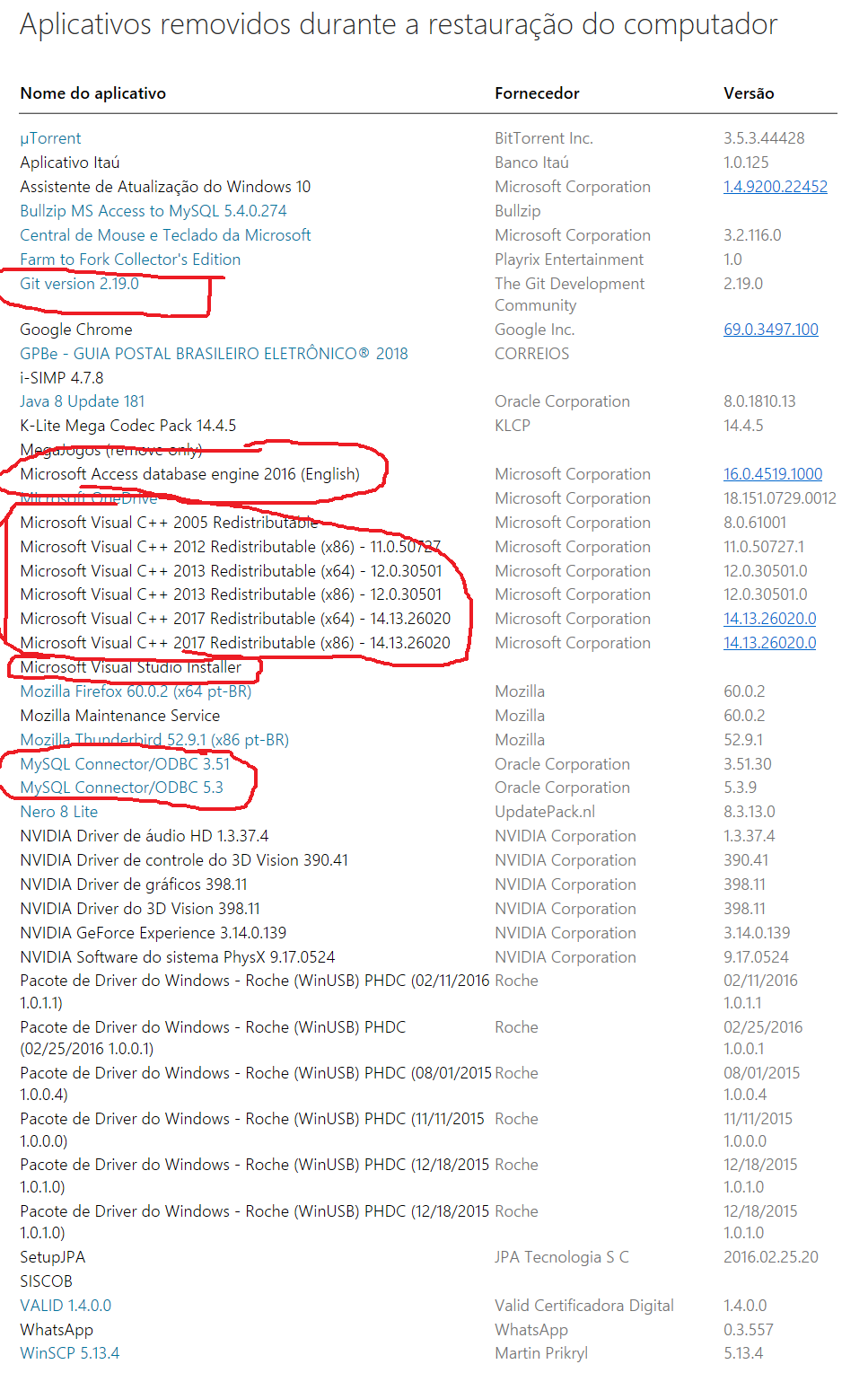Image resolution: width=868 pixels, height=1373 pixels.
Task: Select Assistente de Atualização do Windows 10
Action: pyautogui.click(x=165, y=187)
